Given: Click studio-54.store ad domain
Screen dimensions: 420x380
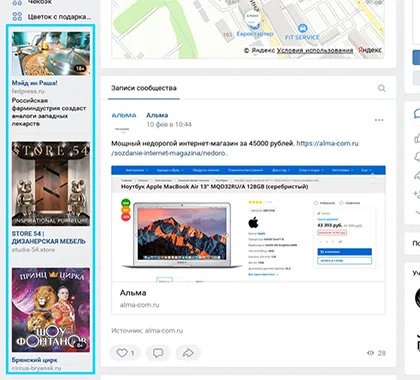Looking at the screenshot, I should (33, 250).
